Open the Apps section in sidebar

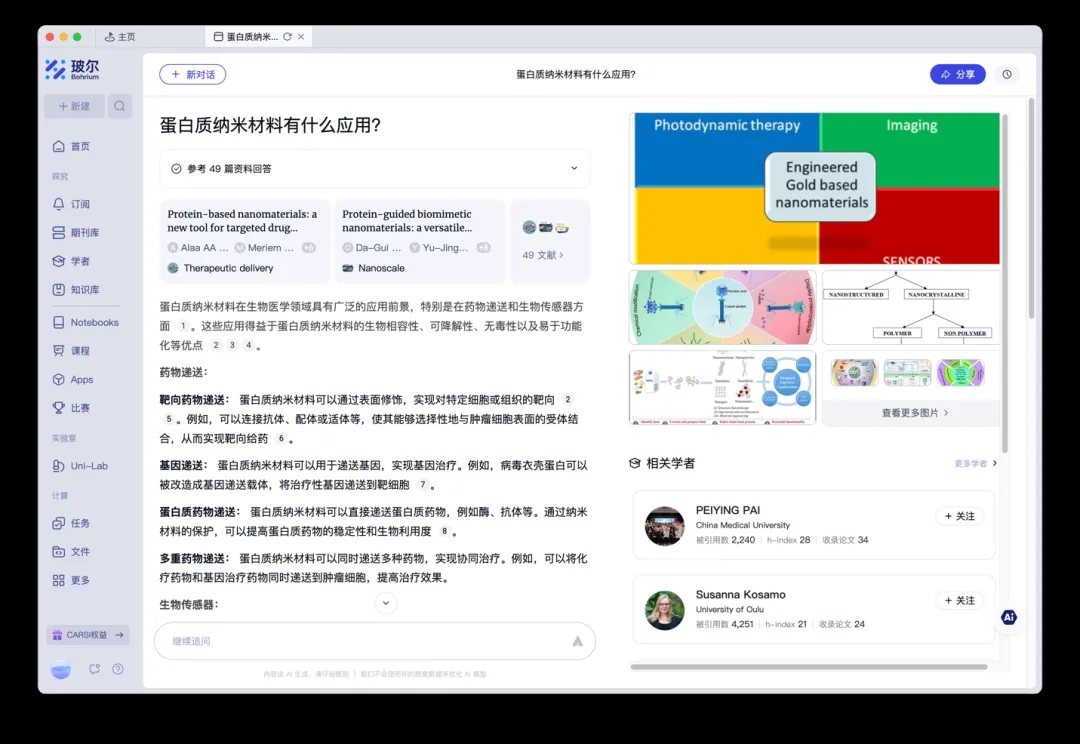(81, 379)
